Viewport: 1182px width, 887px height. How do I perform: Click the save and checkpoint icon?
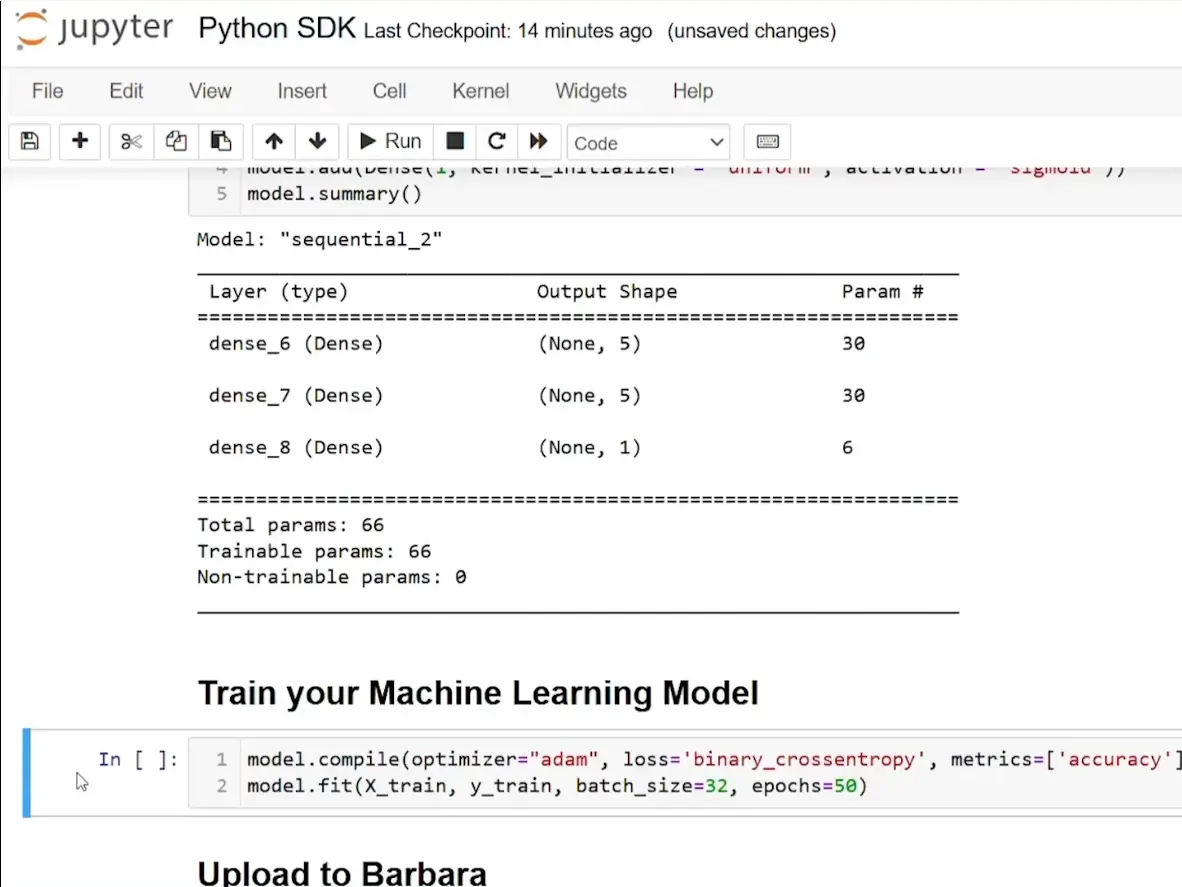click(x=30, y=142)
